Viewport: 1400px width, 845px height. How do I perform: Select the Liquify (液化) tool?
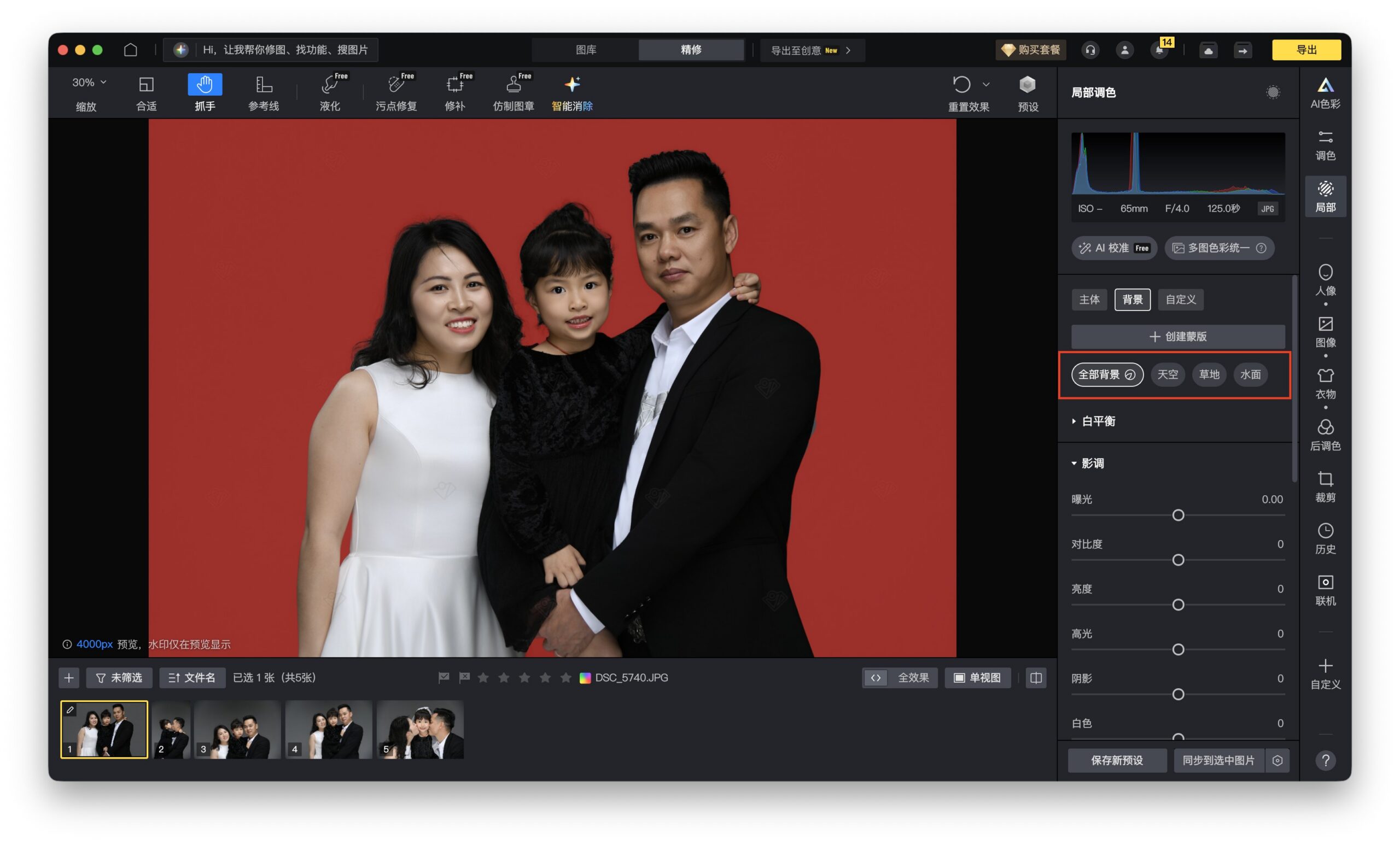pyautogui.click(x=330, y=92)
